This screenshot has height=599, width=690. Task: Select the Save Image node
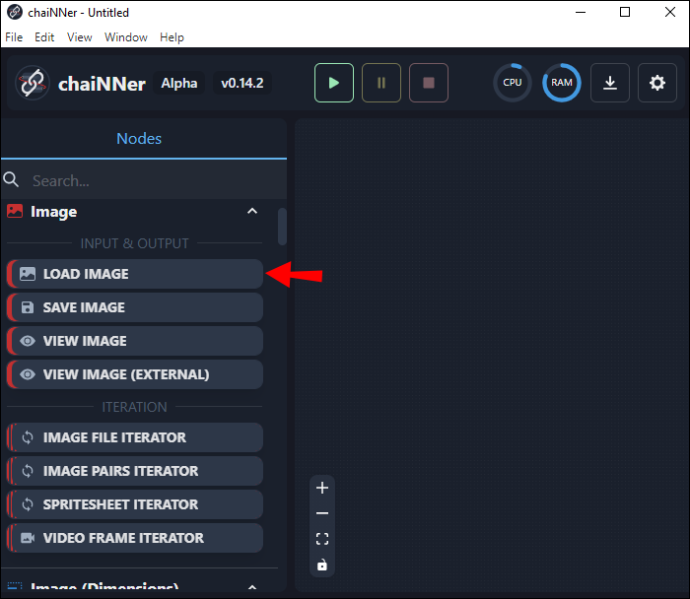click(135, 307)
